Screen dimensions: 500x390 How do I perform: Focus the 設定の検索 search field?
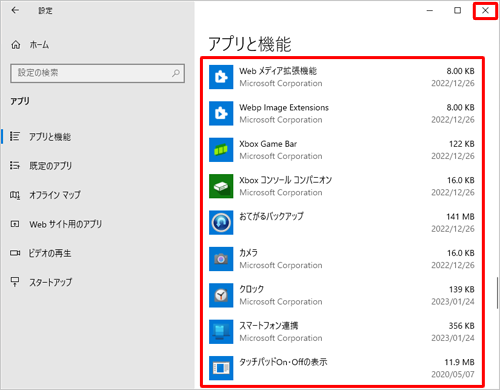97,73
